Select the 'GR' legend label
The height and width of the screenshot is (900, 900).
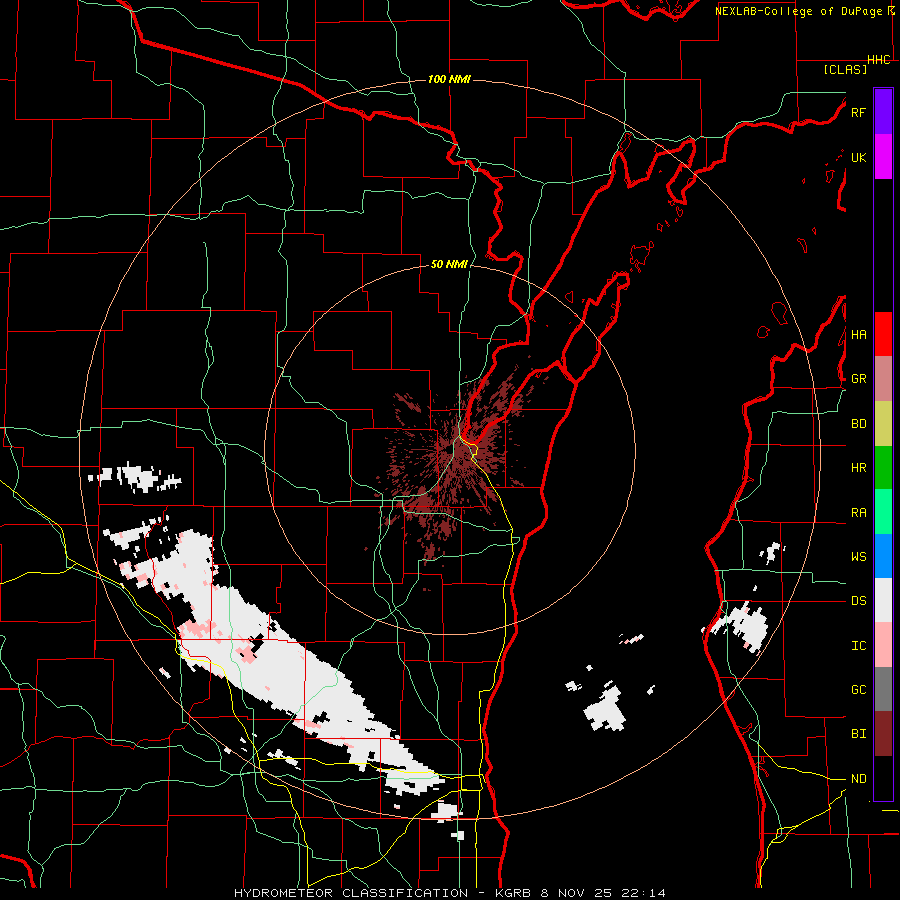[x=858, y=379]
